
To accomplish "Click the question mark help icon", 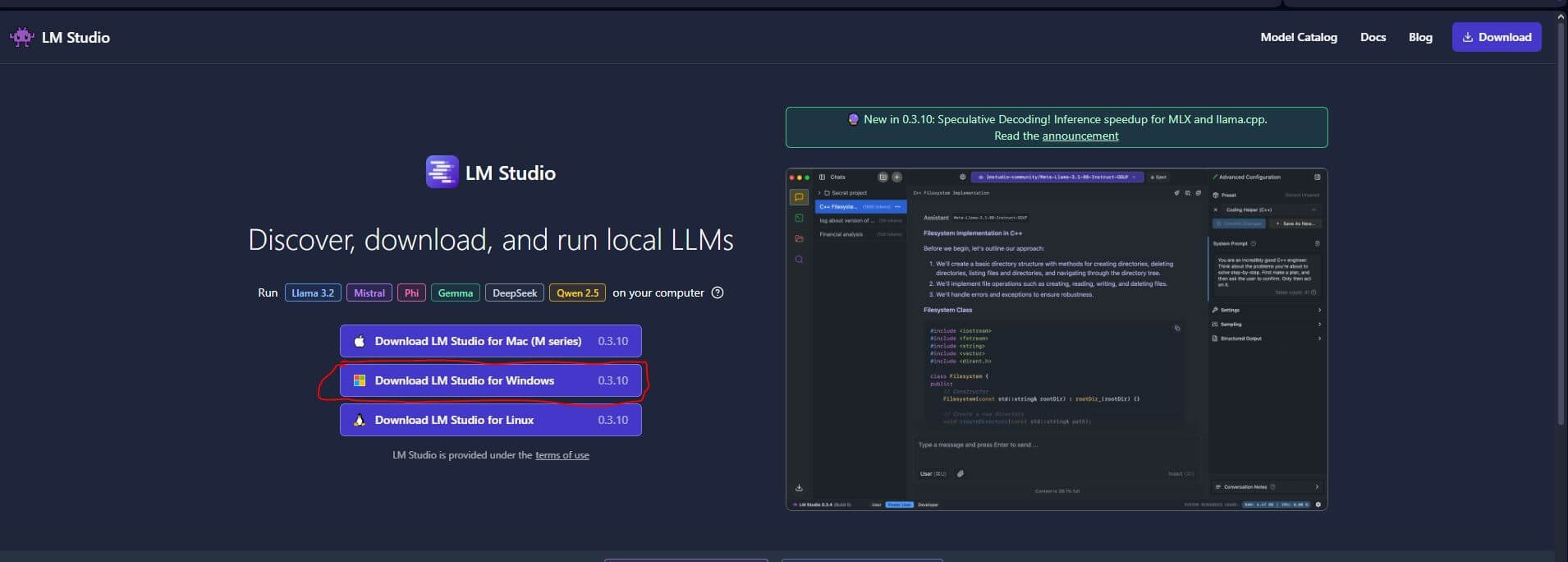I will [718, 293].
